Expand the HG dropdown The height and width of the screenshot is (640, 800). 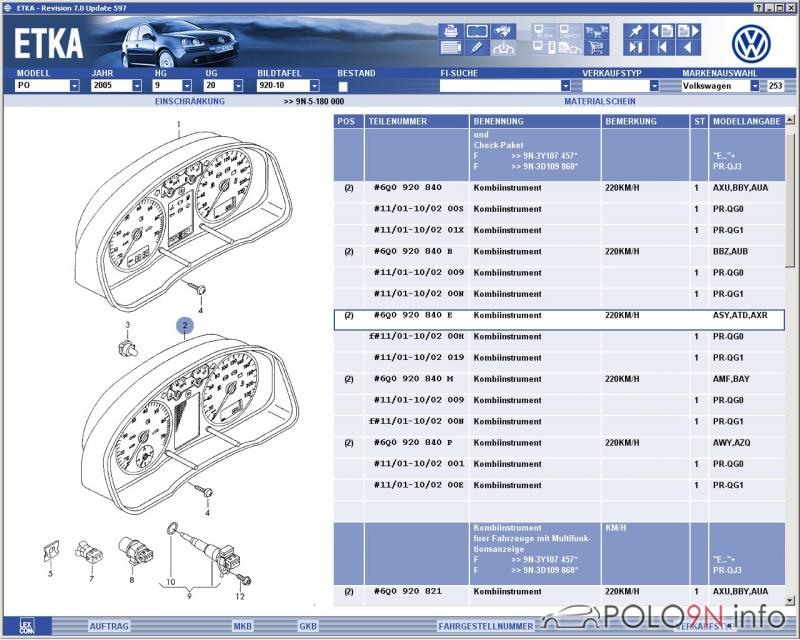[x=187, y=86]
